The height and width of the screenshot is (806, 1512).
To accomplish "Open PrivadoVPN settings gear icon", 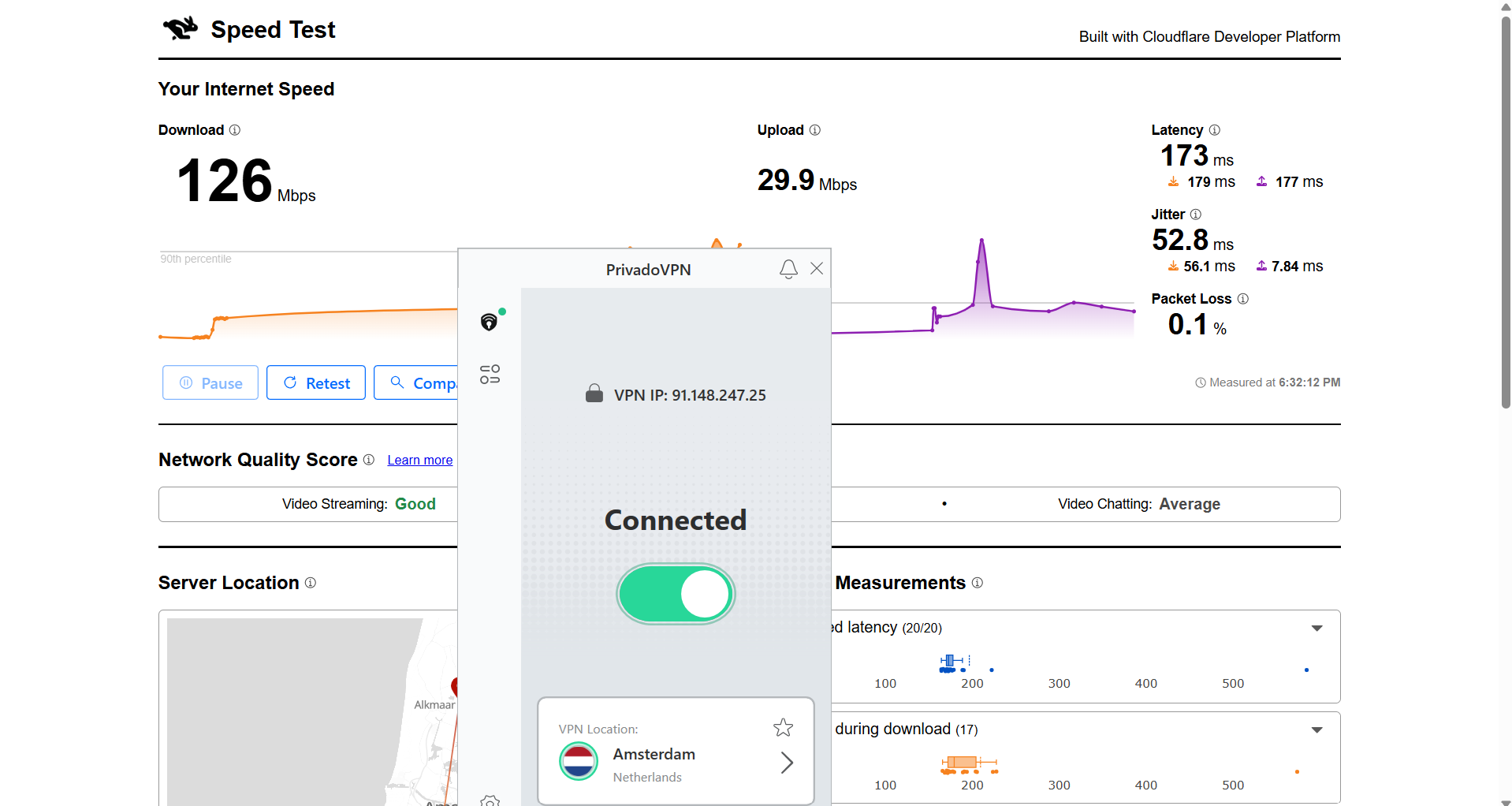I will (x=490, y=800).
